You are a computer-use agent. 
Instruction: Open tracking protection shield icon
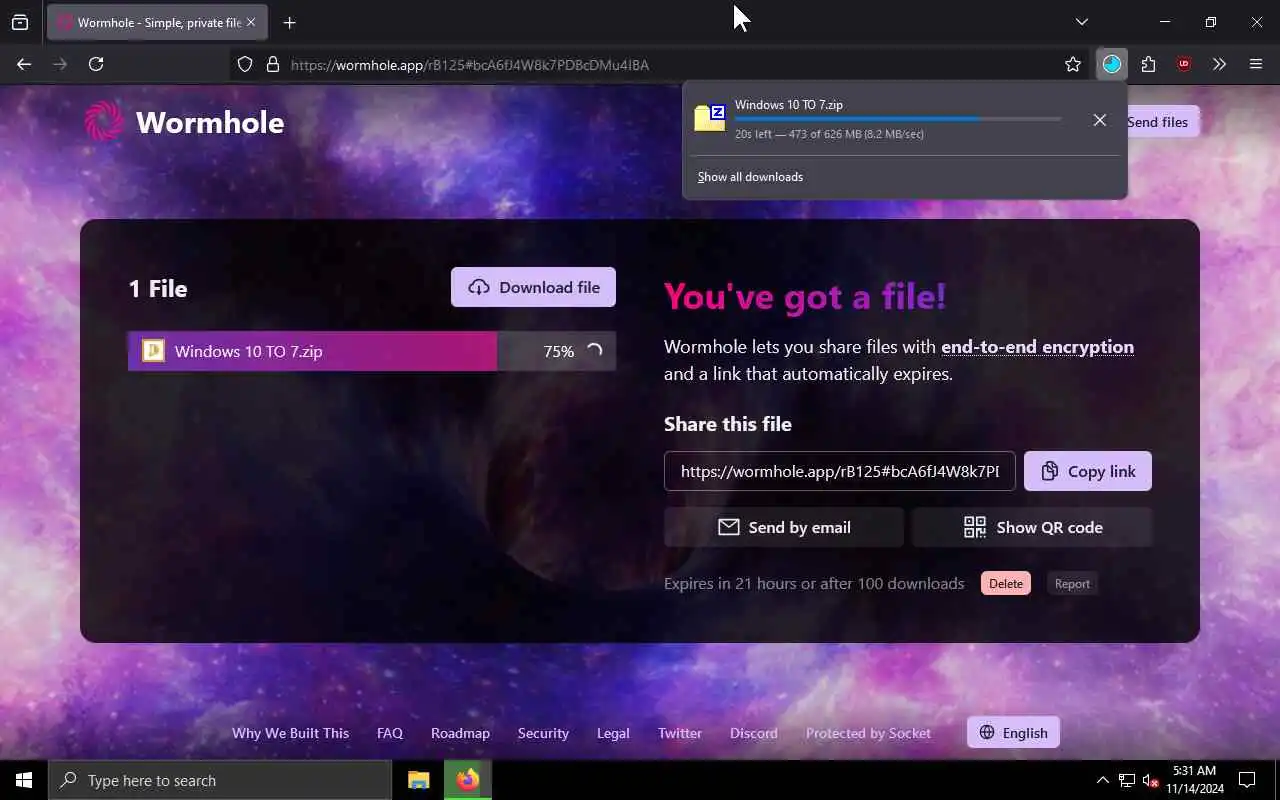pos(245,64)
